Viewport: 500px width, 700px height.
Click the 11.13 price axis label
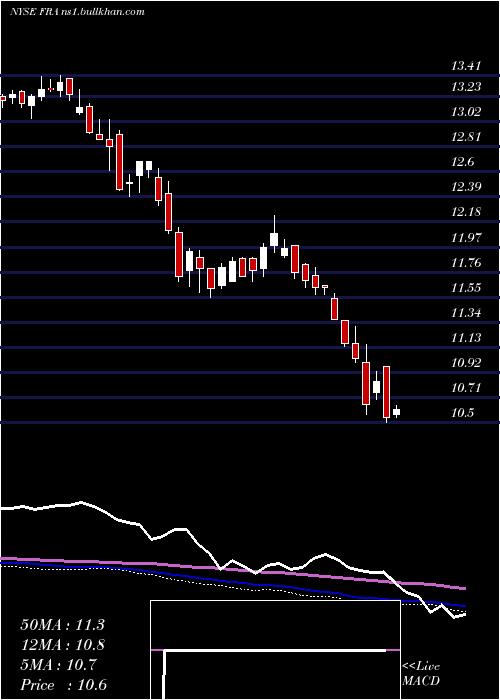tap(466, 338)
